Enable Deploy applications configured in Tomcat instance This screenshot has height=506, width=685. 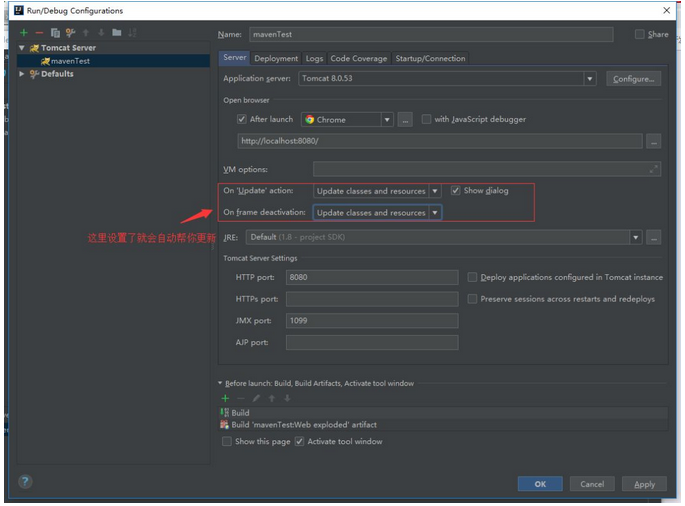[472, 277]
